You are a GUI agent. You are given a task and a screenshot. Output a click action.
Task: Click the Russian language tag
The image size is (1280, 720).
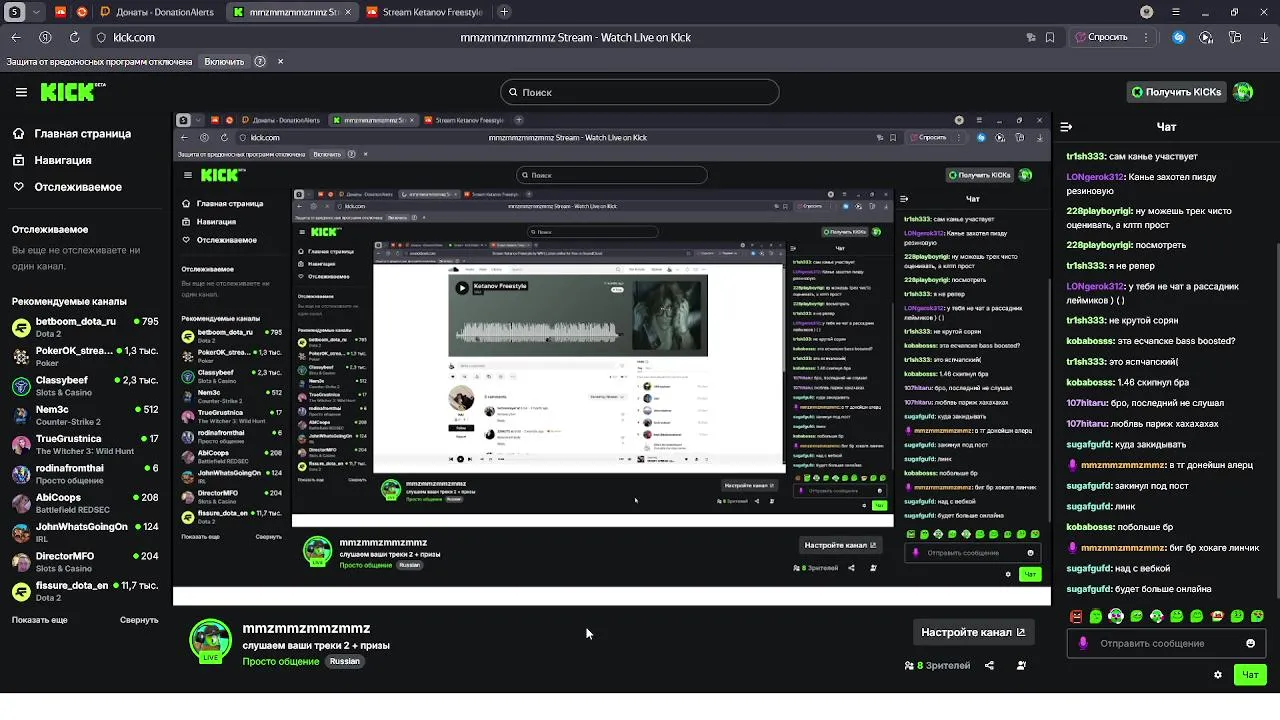(x=345, y=661)
